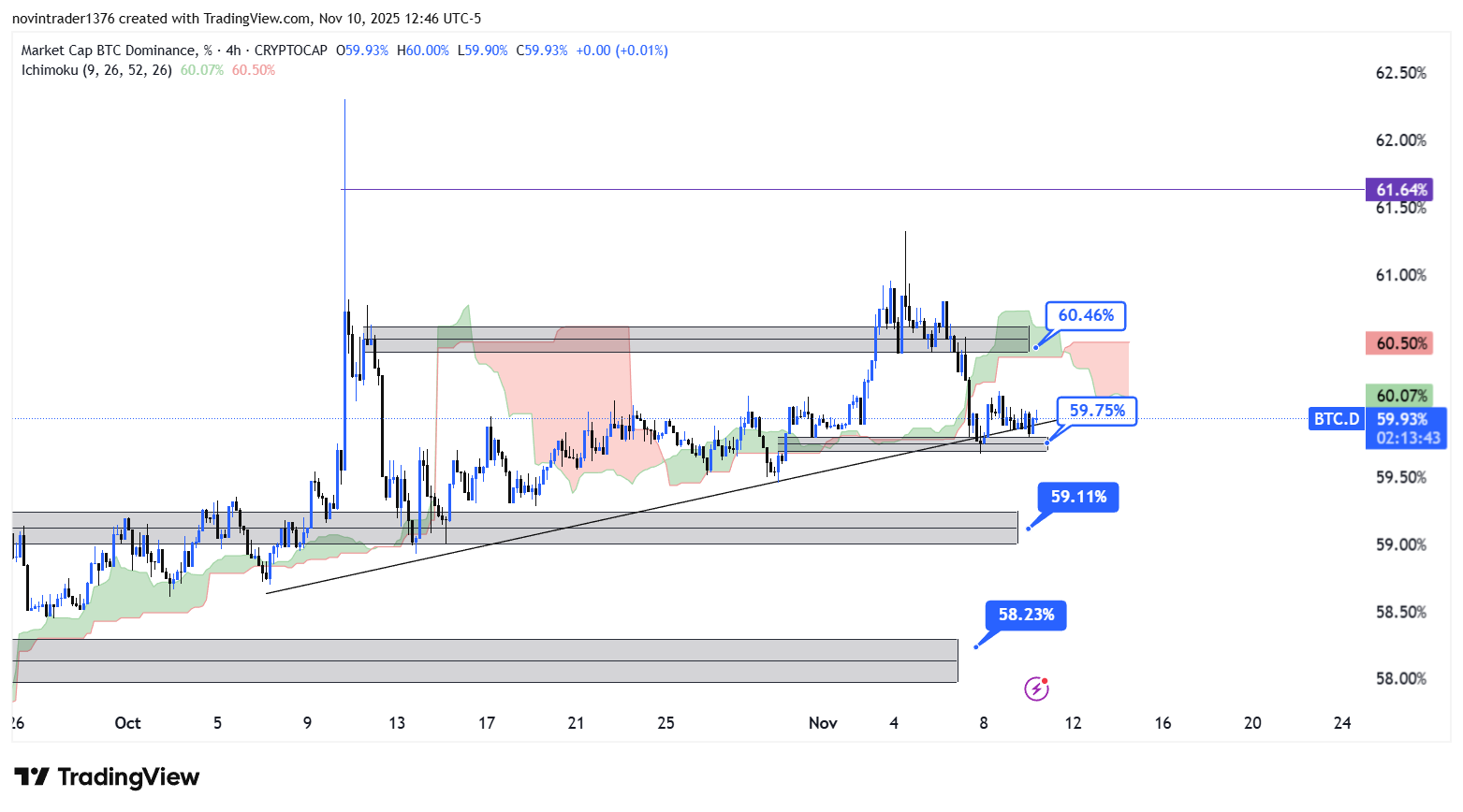
Task: Click the green 60.07% Ichimoku price label
Action: click(x=1401, y=397)
